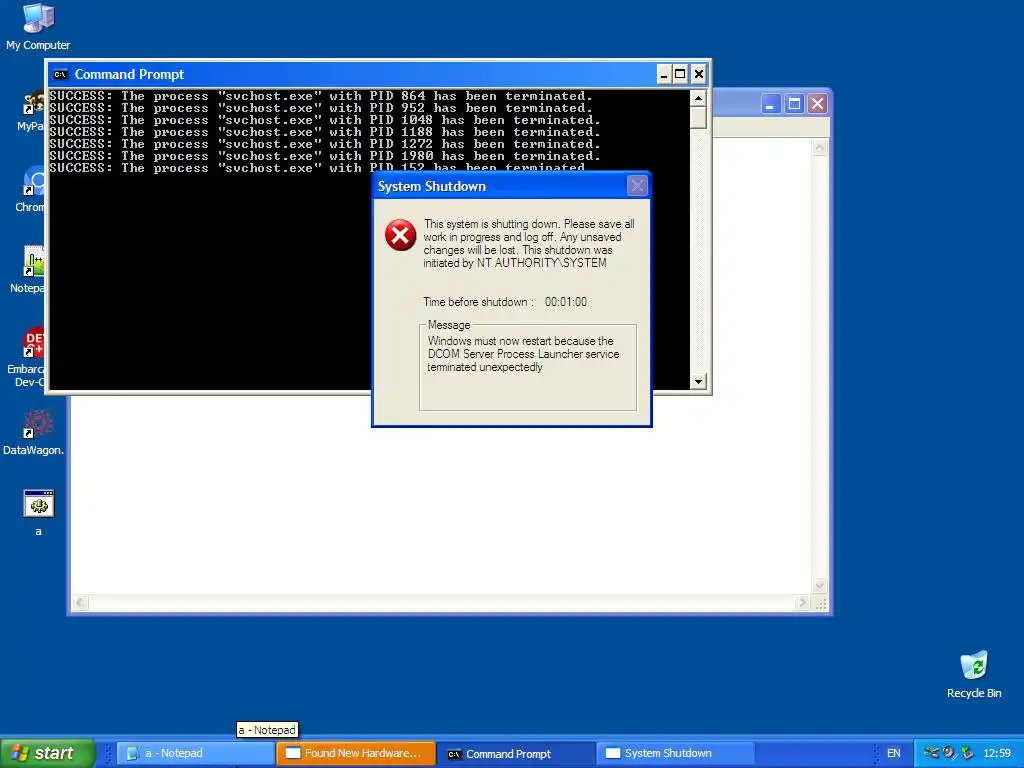This screenshot has height=768, width=1024.
Task: Open the Recycle Bin desktop icon
Action: tap(974, 675)
